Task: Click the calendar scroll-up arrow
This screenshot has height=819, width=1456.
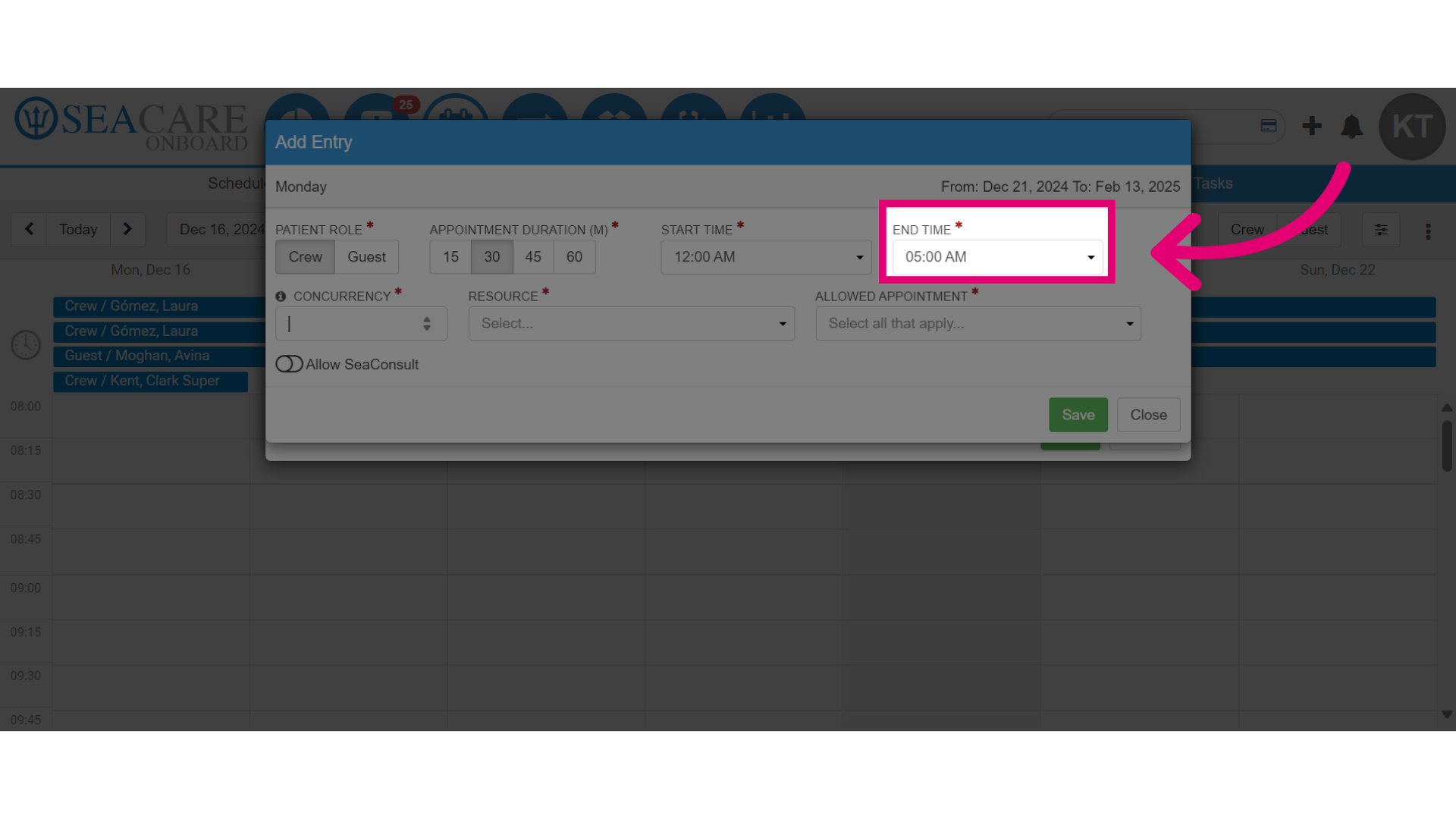Action: [1447, 408]
